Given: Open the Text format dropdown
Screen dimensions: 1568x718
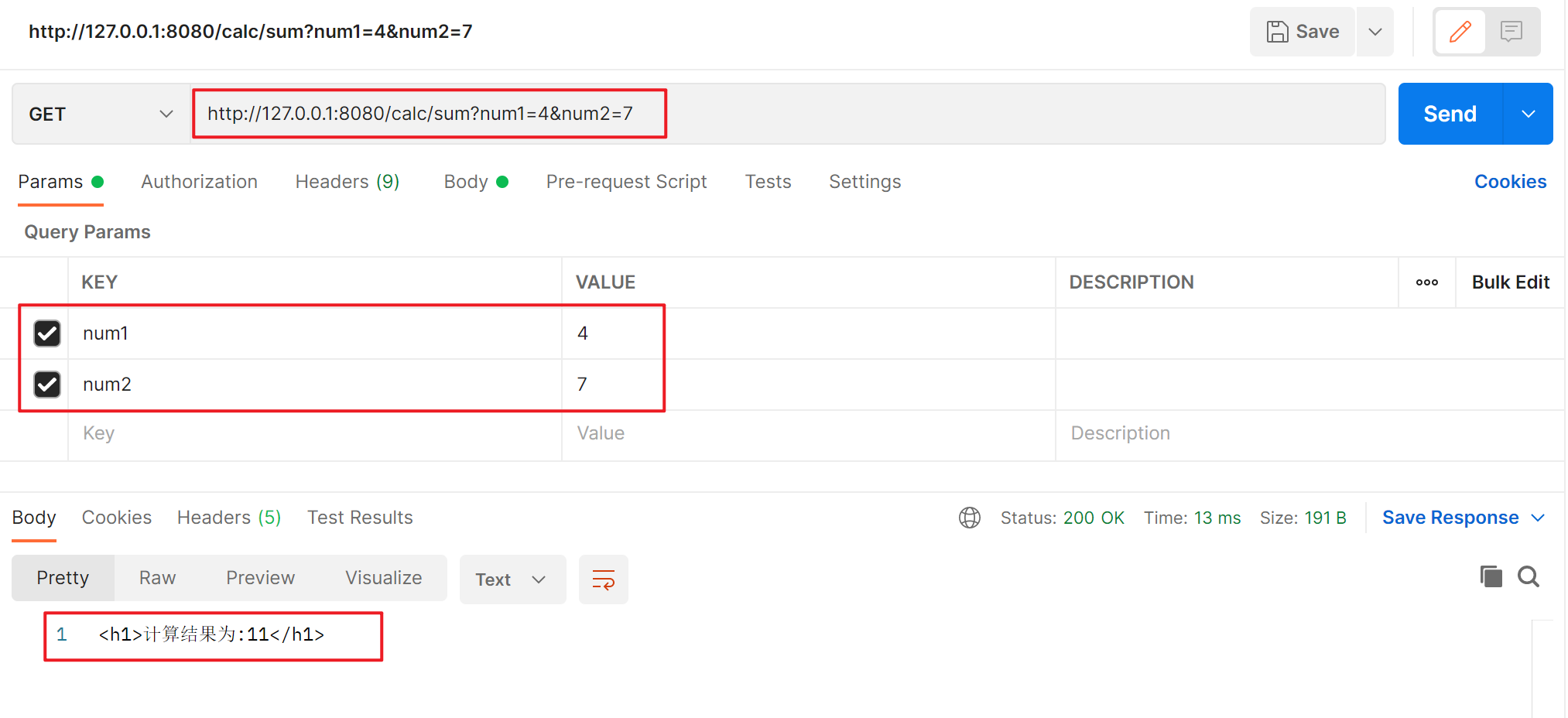Looking at the screenshot, I should coord(512,580).
